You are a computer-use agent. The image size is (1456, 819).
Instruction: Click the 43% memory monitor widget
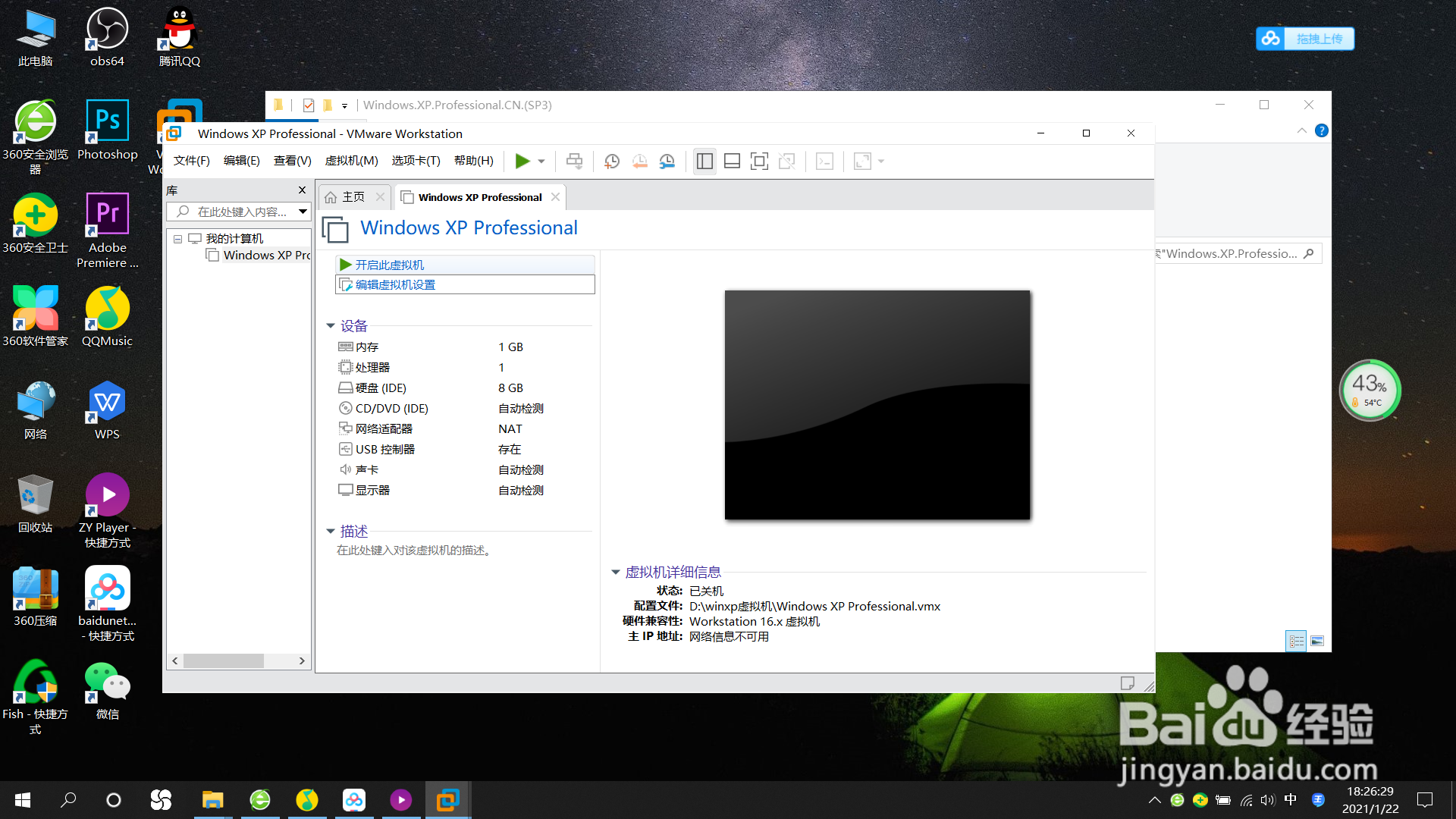click(1370, 391)
